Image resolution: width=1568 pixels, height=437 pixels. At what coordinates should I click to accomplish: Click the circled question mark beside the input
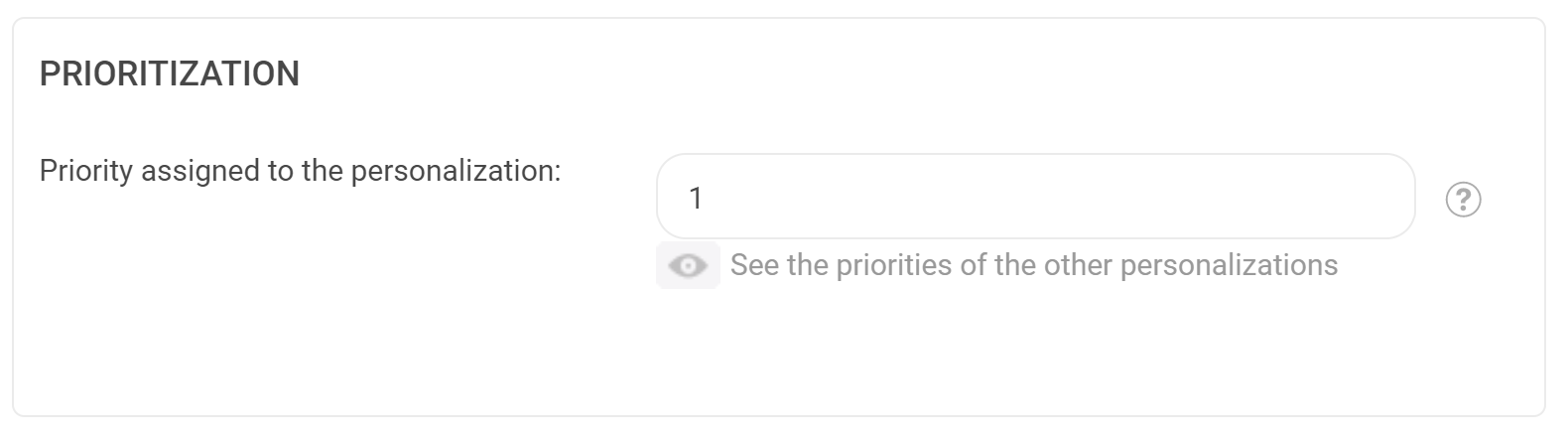click(x=1463, y=200)
